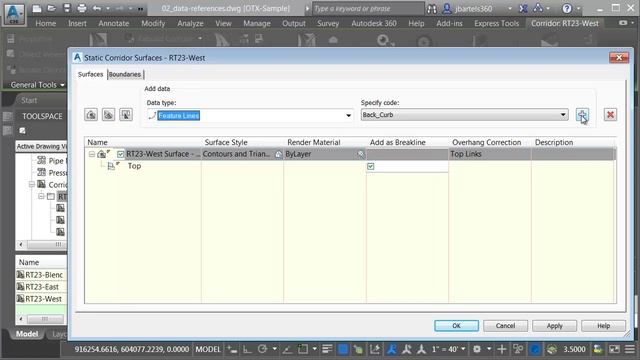Select the Top Links overhang correction cell

490,154
